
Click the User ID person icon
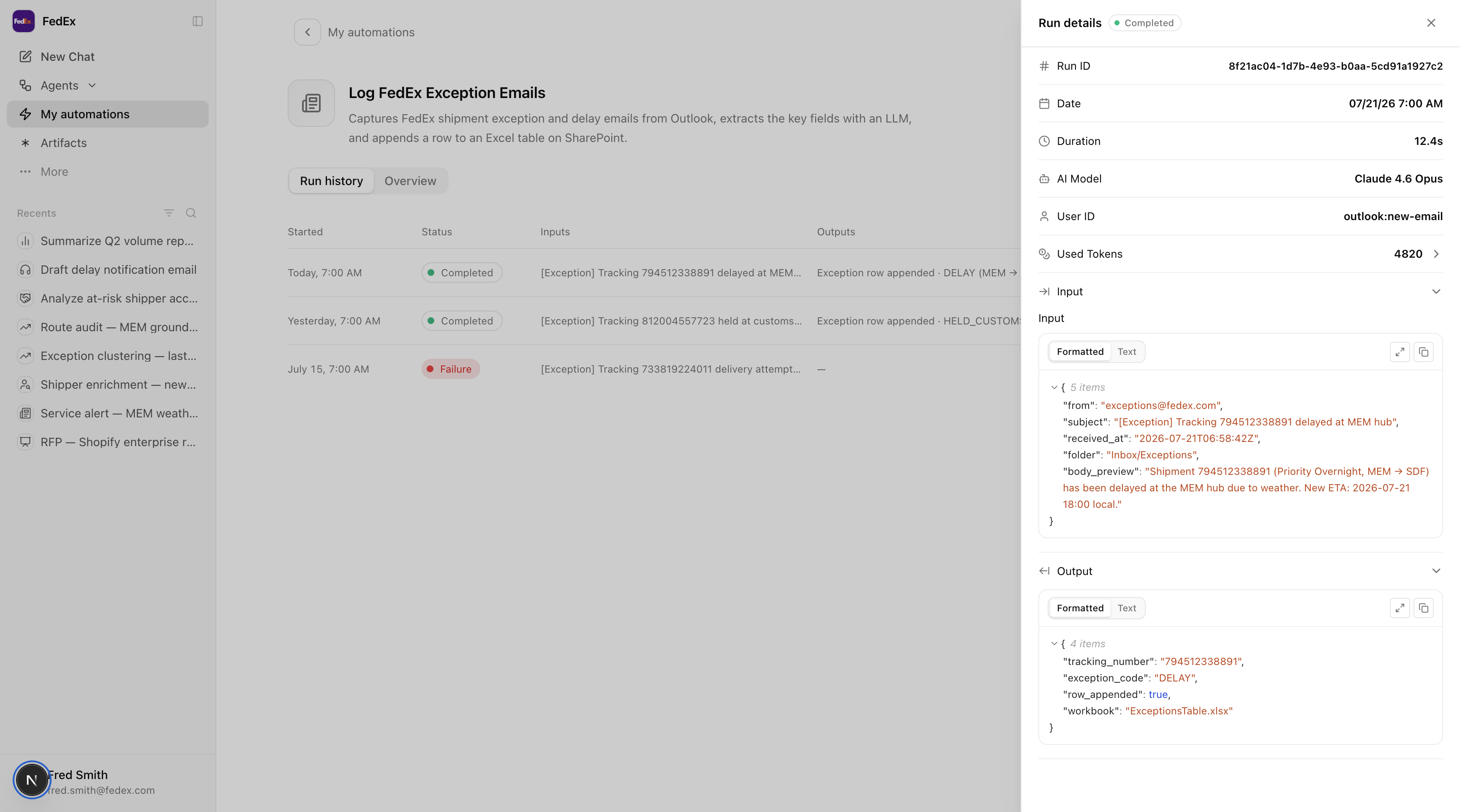coord(1044,216)
